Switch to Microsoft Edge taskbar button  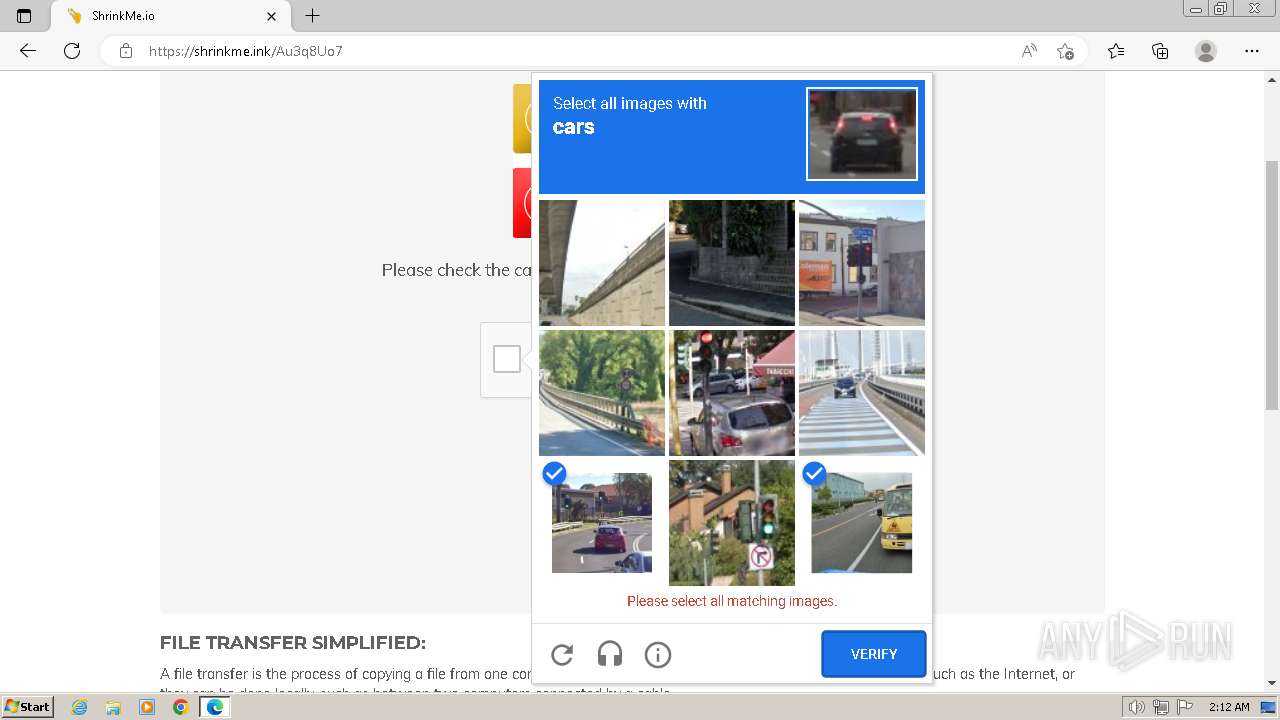215,707
